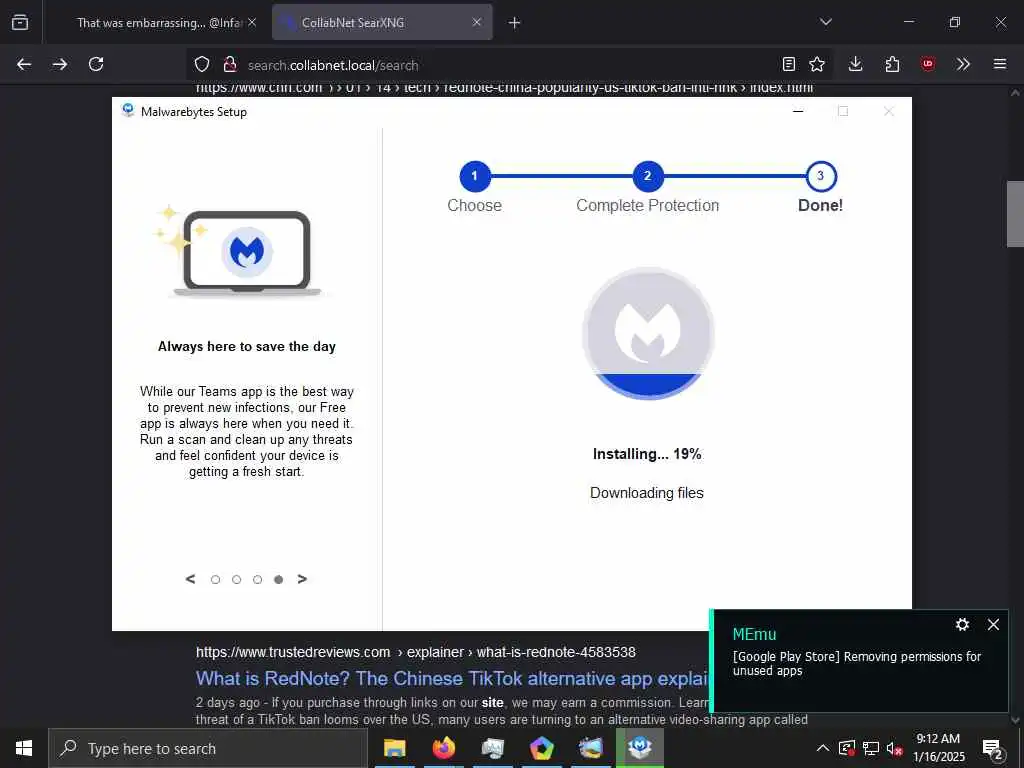1024x768 pixels.
Task: Show more toolbar tools overflow chevron
Action: (963, 64)
